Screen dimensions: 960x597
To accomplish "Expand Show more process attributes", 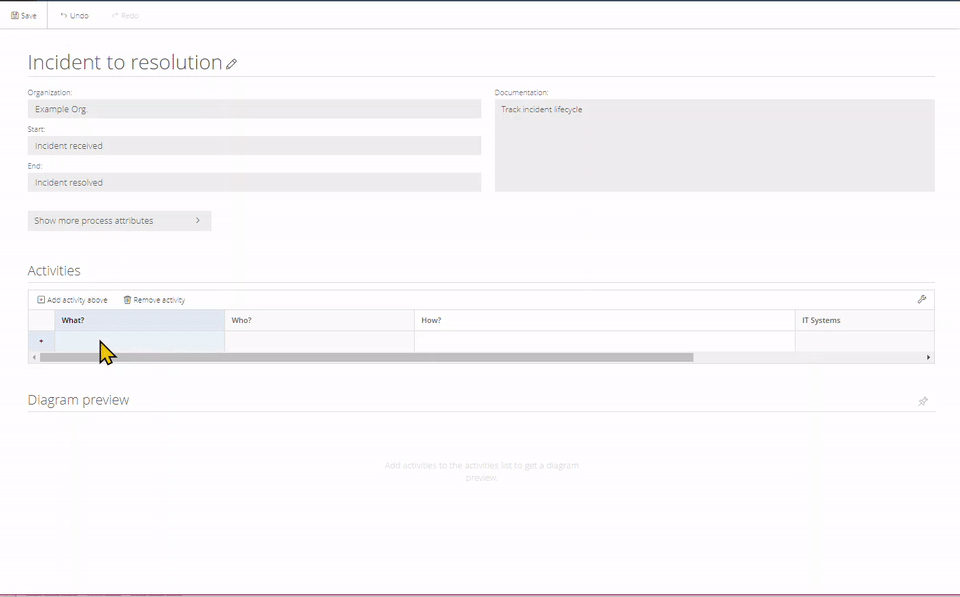I will click(x=119, y=220).
